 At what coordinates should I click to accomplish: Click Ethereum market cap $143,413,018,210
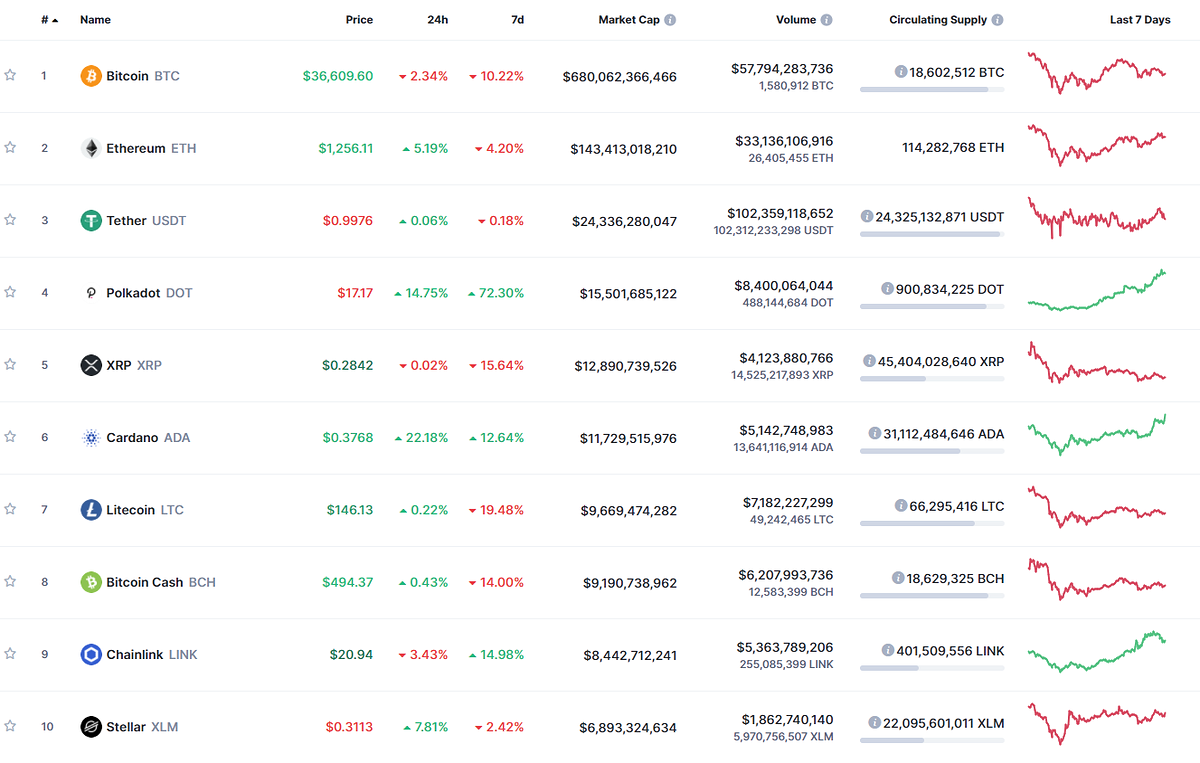tap(624, 149)
